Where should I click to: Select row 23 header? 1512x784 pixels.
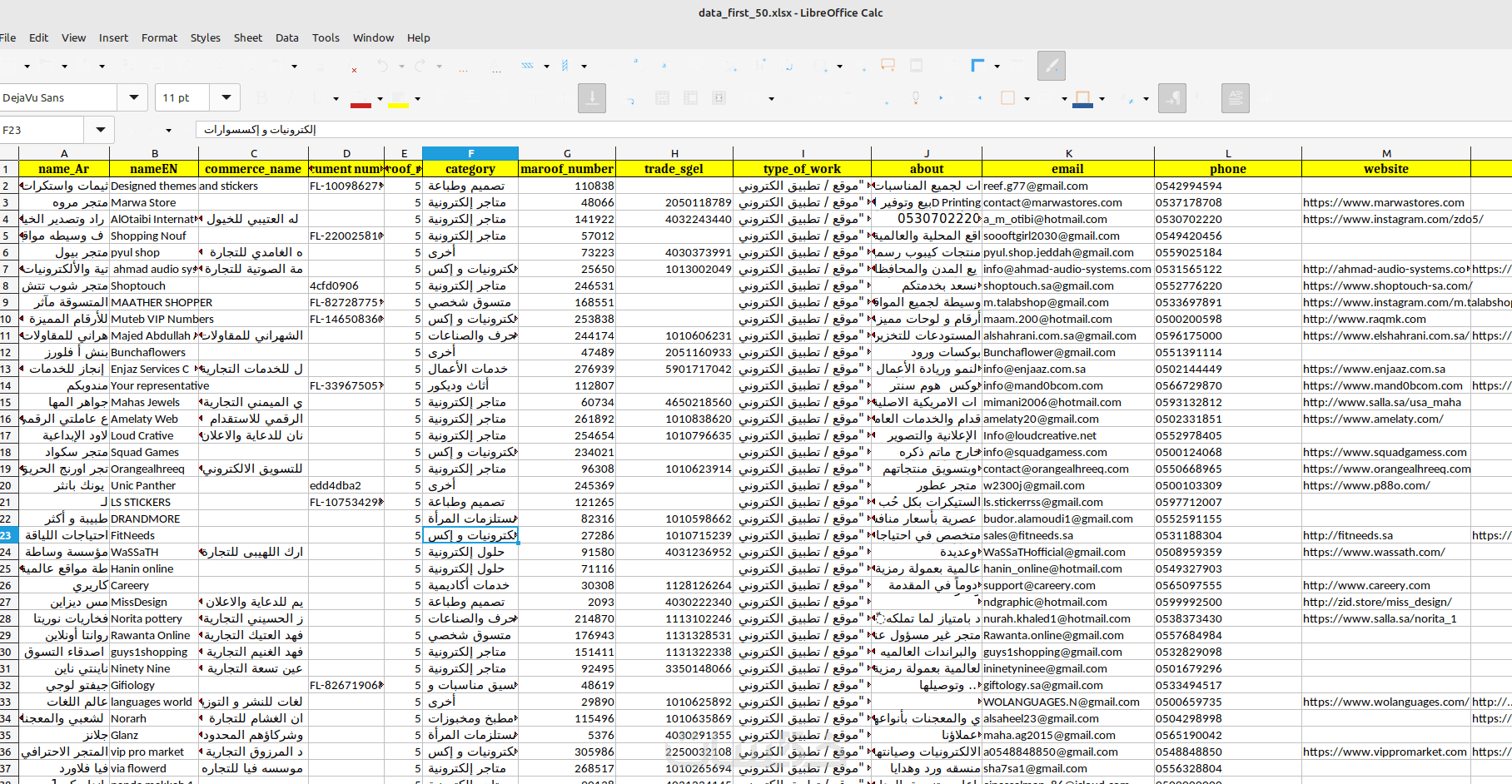click(x=8, y=535)
